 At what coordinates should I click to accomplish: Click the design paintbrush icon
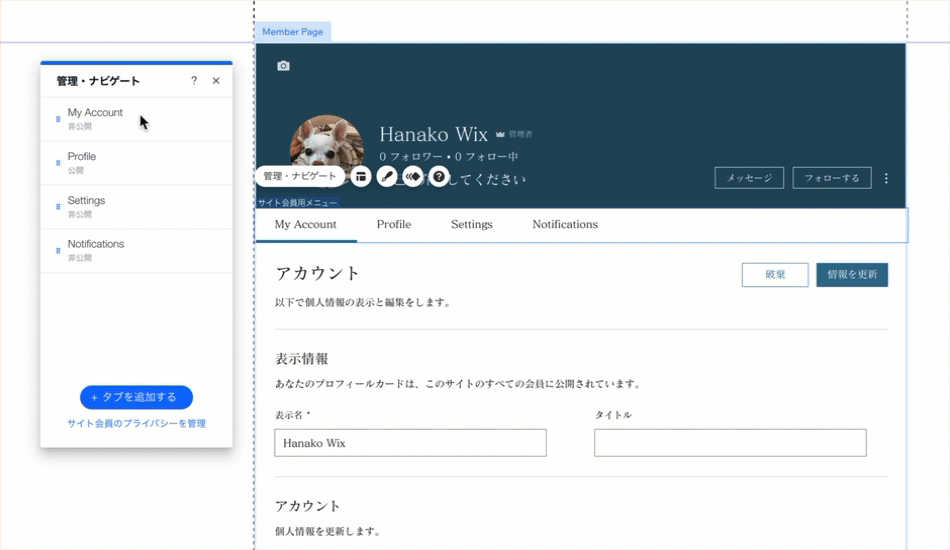click(387, 176)
